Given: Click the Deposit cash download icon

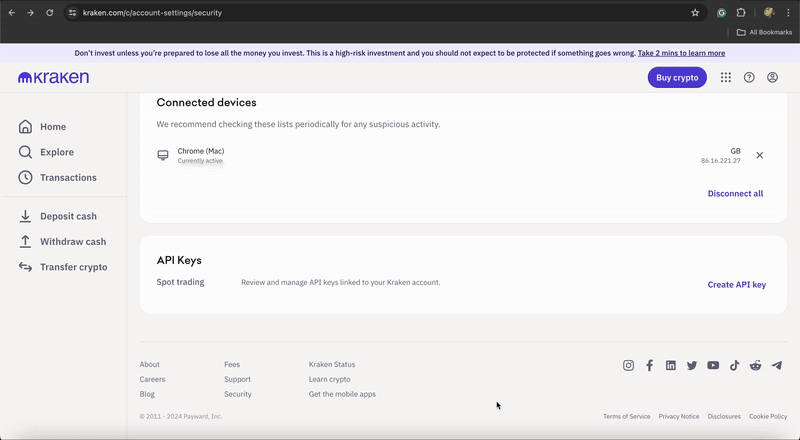Looking at the screenshot, I should point(25,216).
